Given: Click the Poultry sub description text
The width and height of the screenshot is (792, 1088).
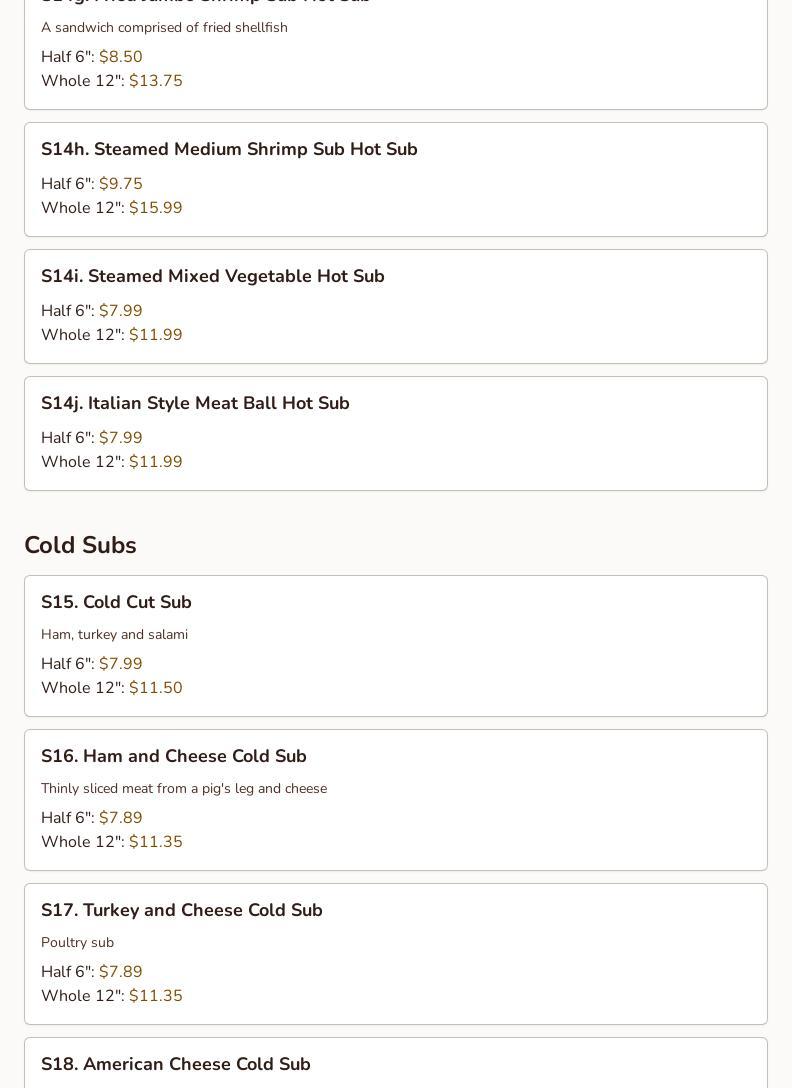Looking at the screenshot, I should point(77,943).
